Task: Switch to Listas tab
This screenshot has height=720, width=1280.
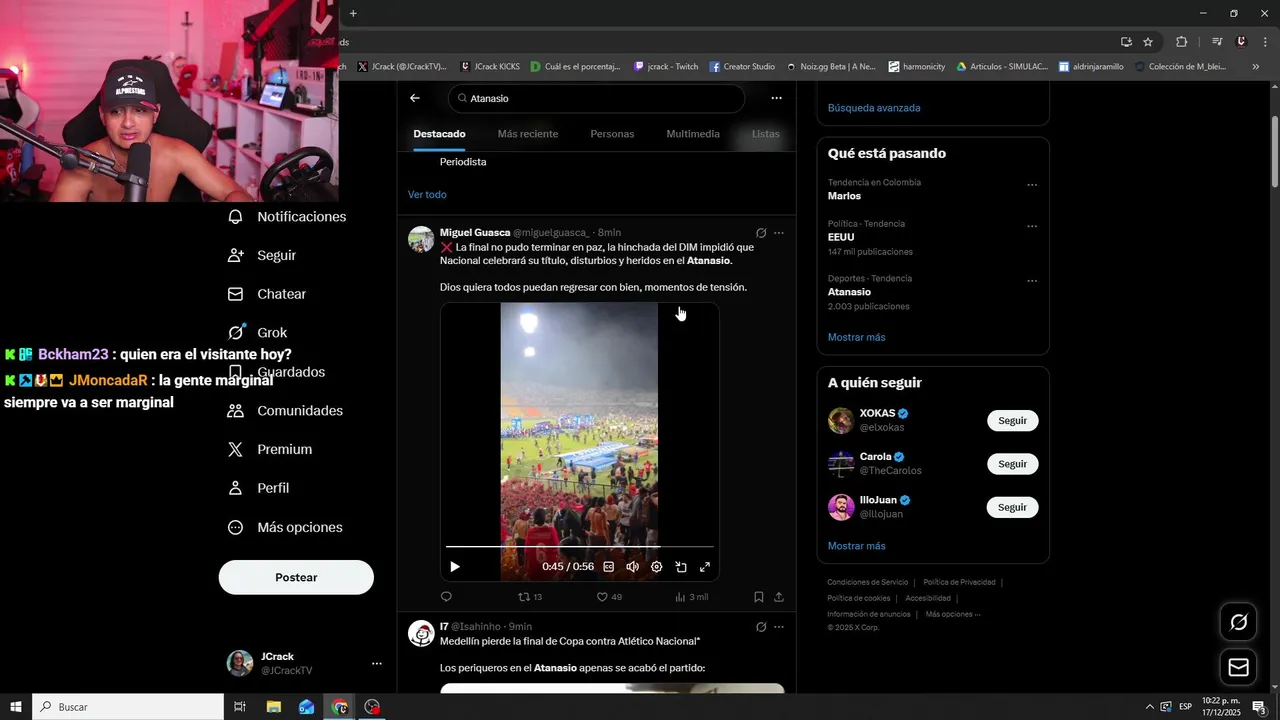Action: pos(766,134)
